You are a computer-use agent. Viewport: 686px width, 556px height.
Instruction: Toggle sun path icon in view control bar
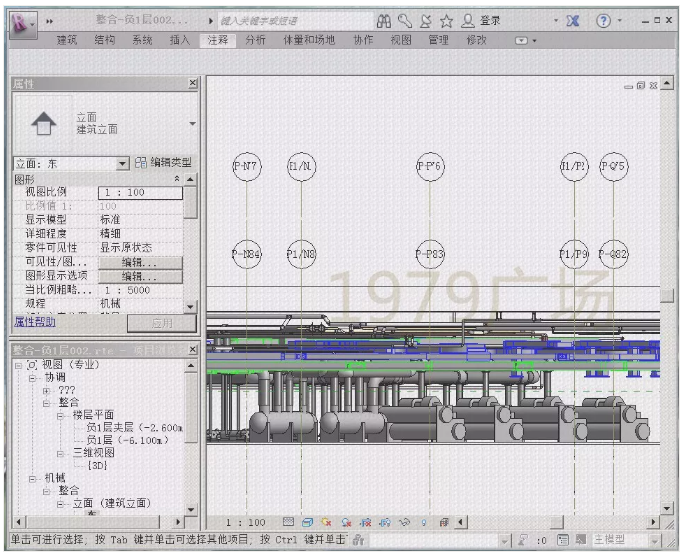[326, 522]
